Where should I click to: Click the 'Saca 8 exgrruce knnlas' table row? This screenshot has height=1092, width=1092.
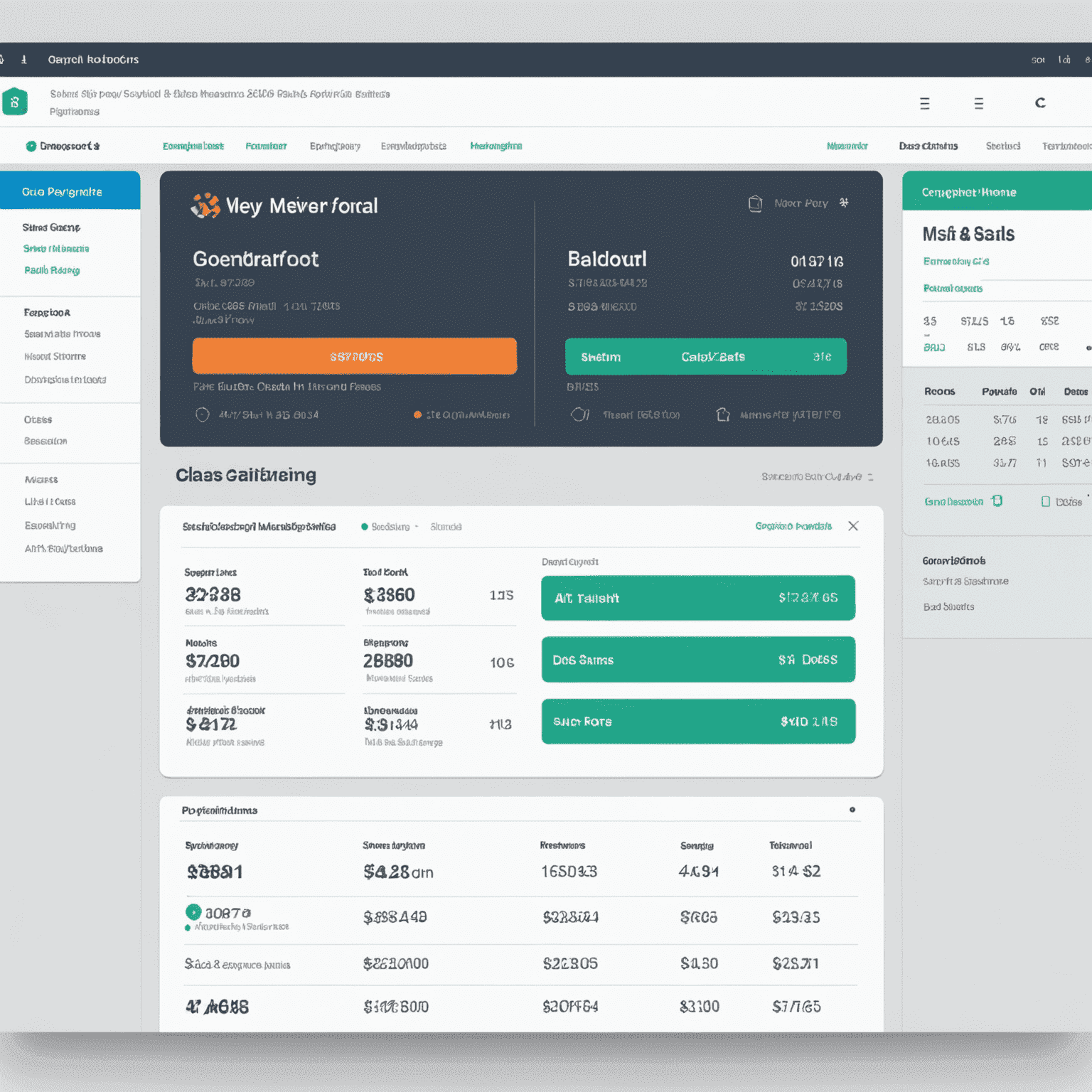click(x=520, y=964)
